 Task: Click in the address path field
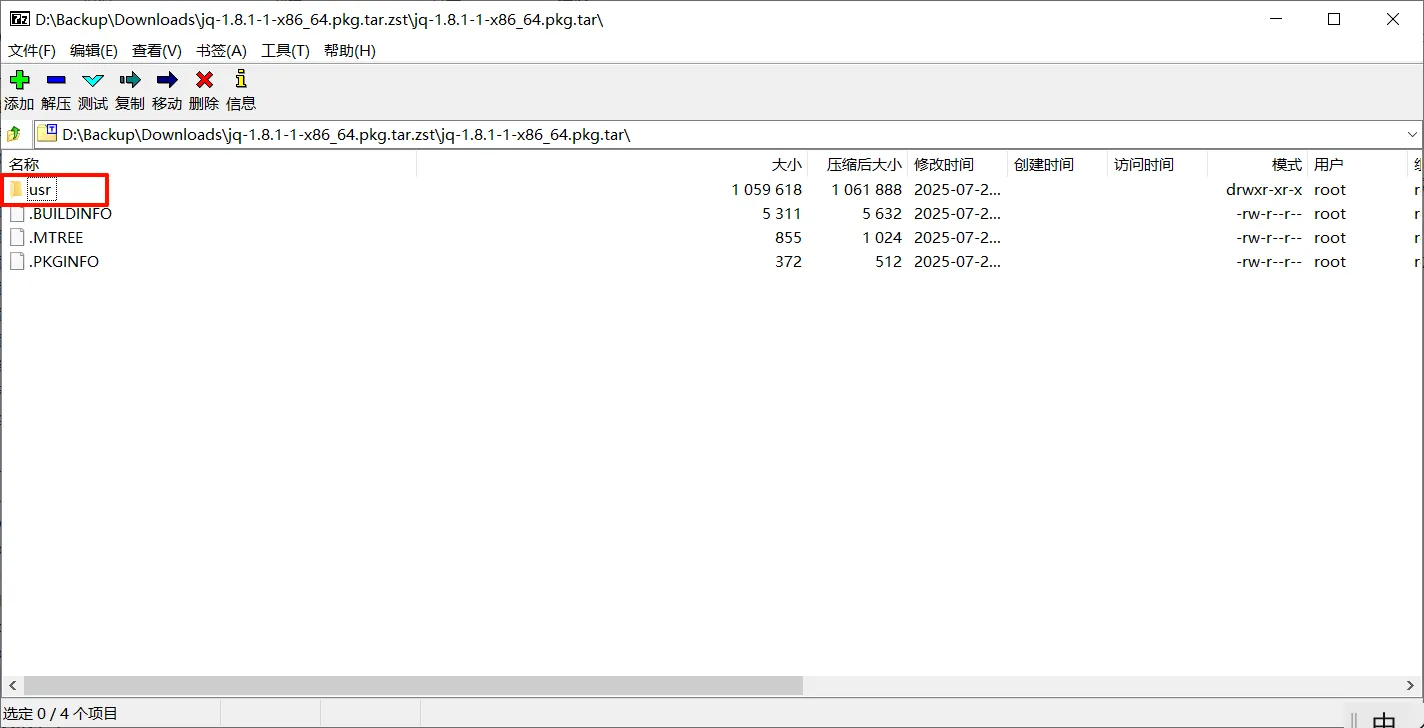700,134
